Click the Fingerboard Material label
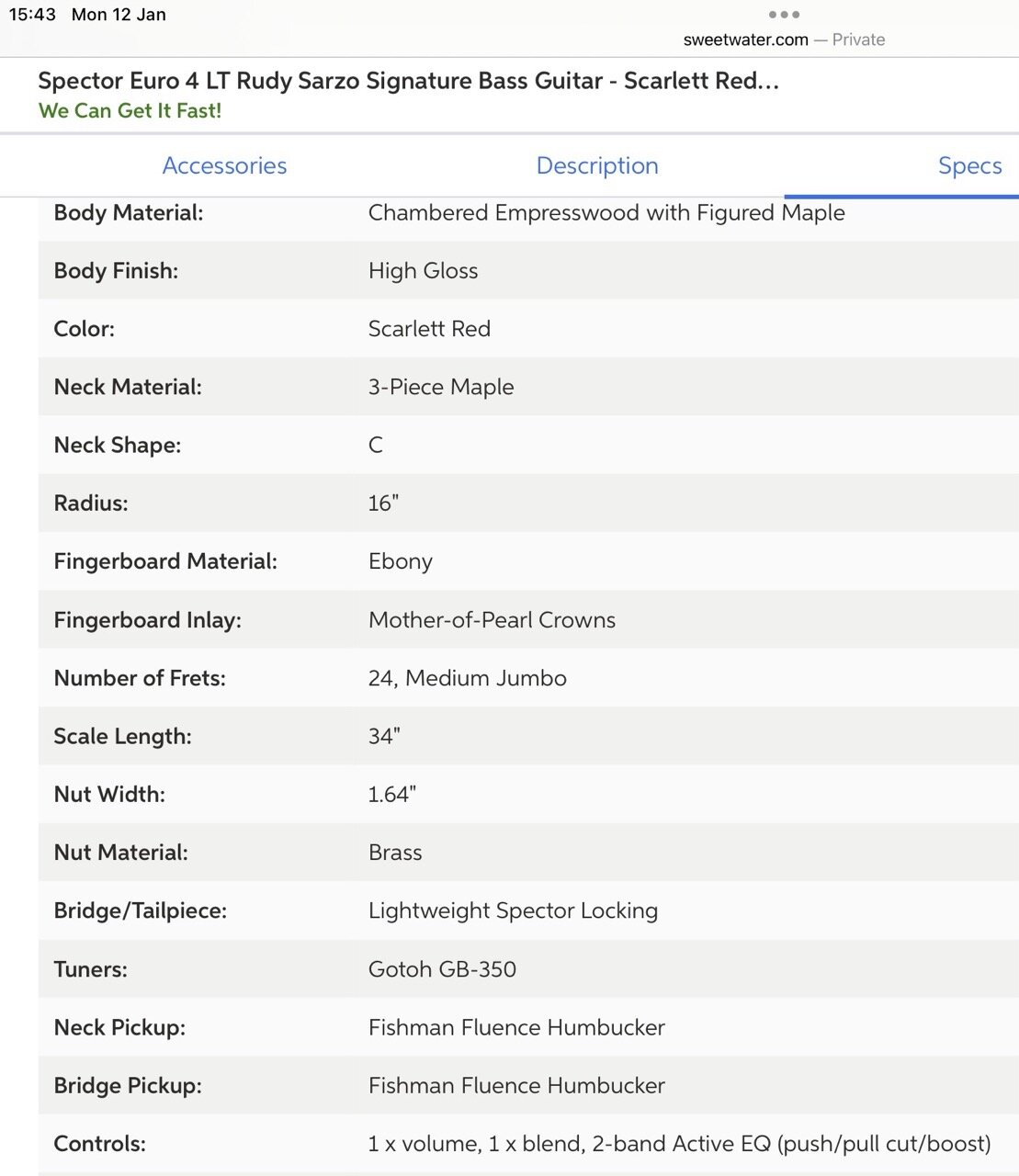1019x1176 pixels. click(x=165, y=561)
